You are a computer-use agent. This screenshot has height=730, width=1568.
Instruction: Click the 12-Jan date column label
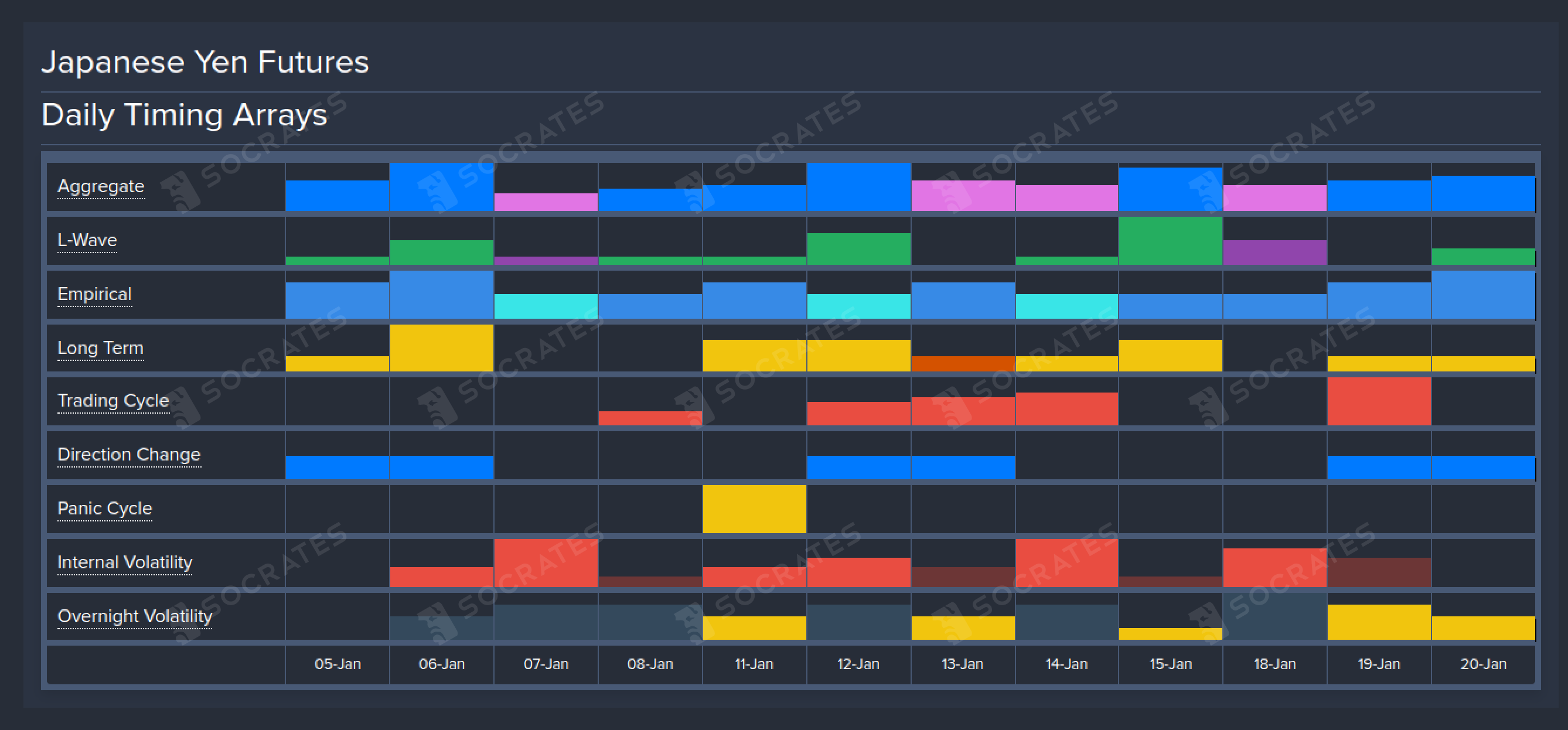tap(858, 664)
